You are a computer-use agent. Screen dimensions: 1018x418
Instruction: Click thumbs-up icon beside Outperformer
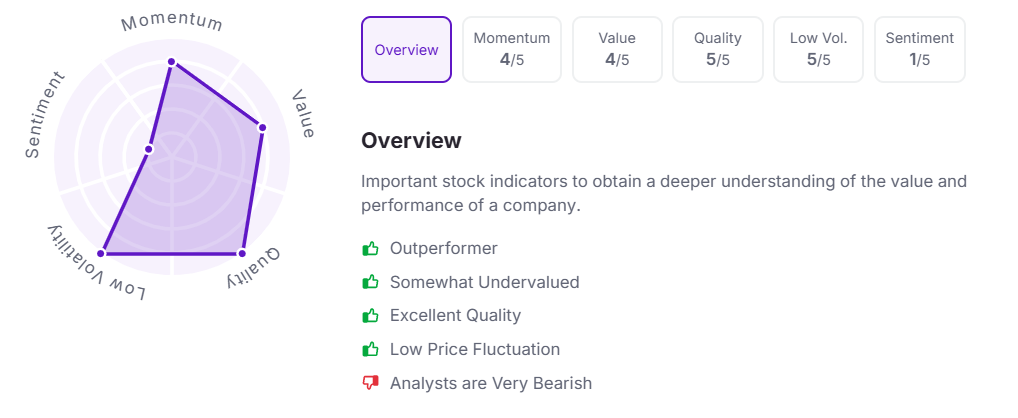click(x=371, y=249)
